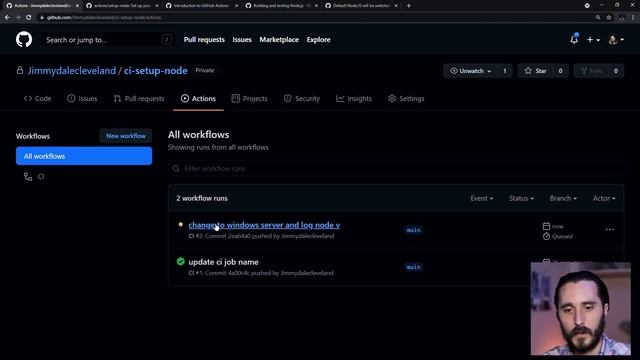The height and width of the screenshot is (360, 640).
Task: Click main branch label on update ci job name
Action: pyautogui.click(x=413, y=267)
